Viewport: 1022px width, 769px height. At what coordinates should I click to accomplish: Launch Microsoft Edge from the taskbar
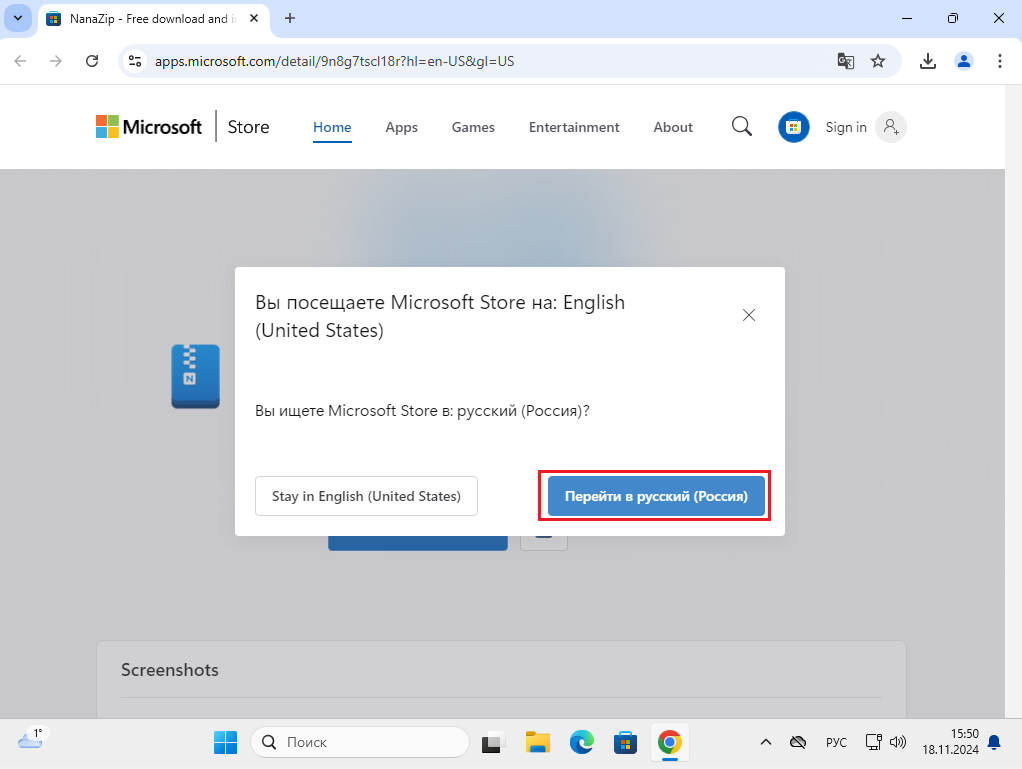[x=581, y=742]
